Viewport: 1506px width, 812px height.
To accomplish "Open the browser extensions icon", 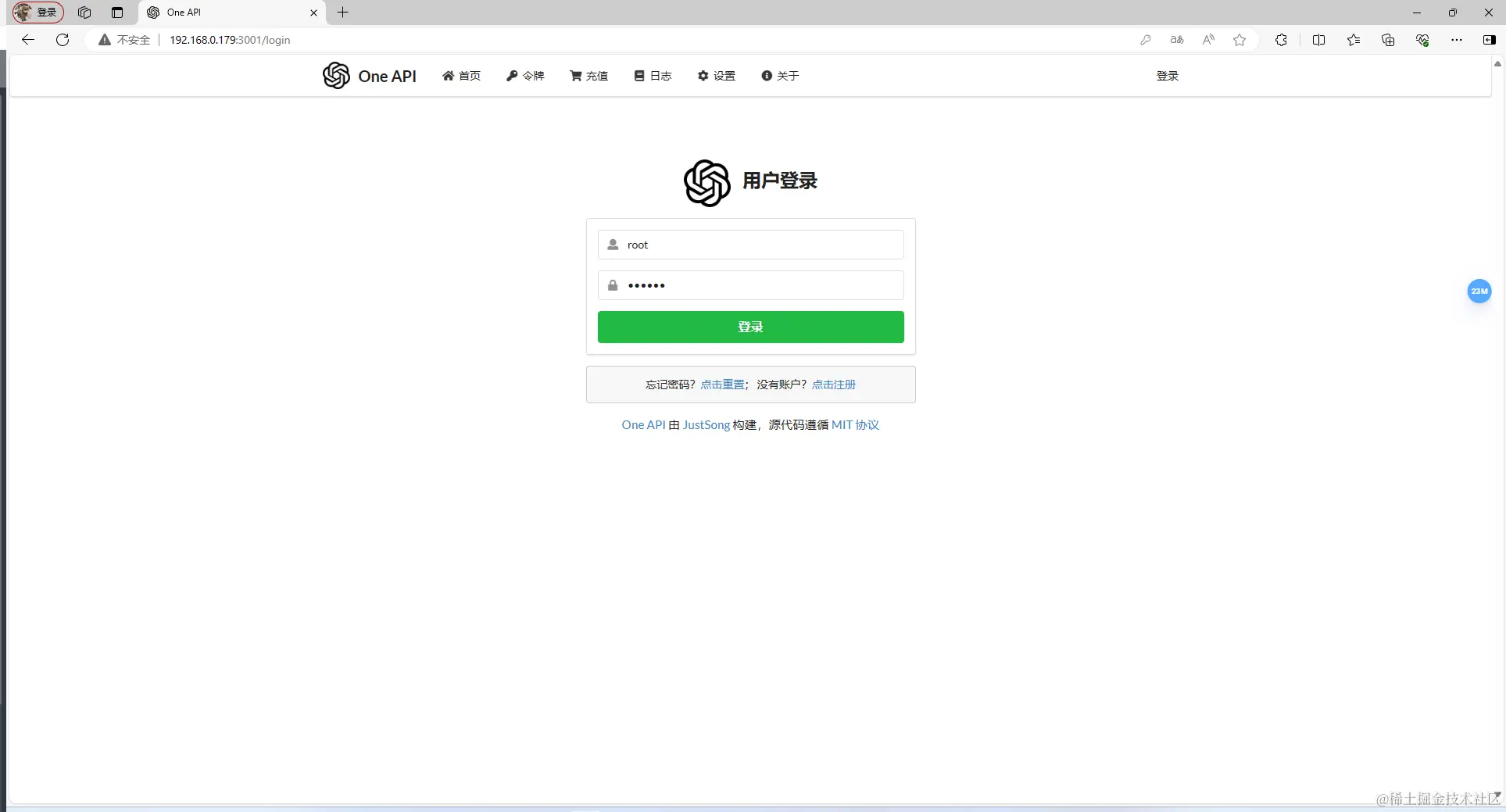I will coord(1281,40).
